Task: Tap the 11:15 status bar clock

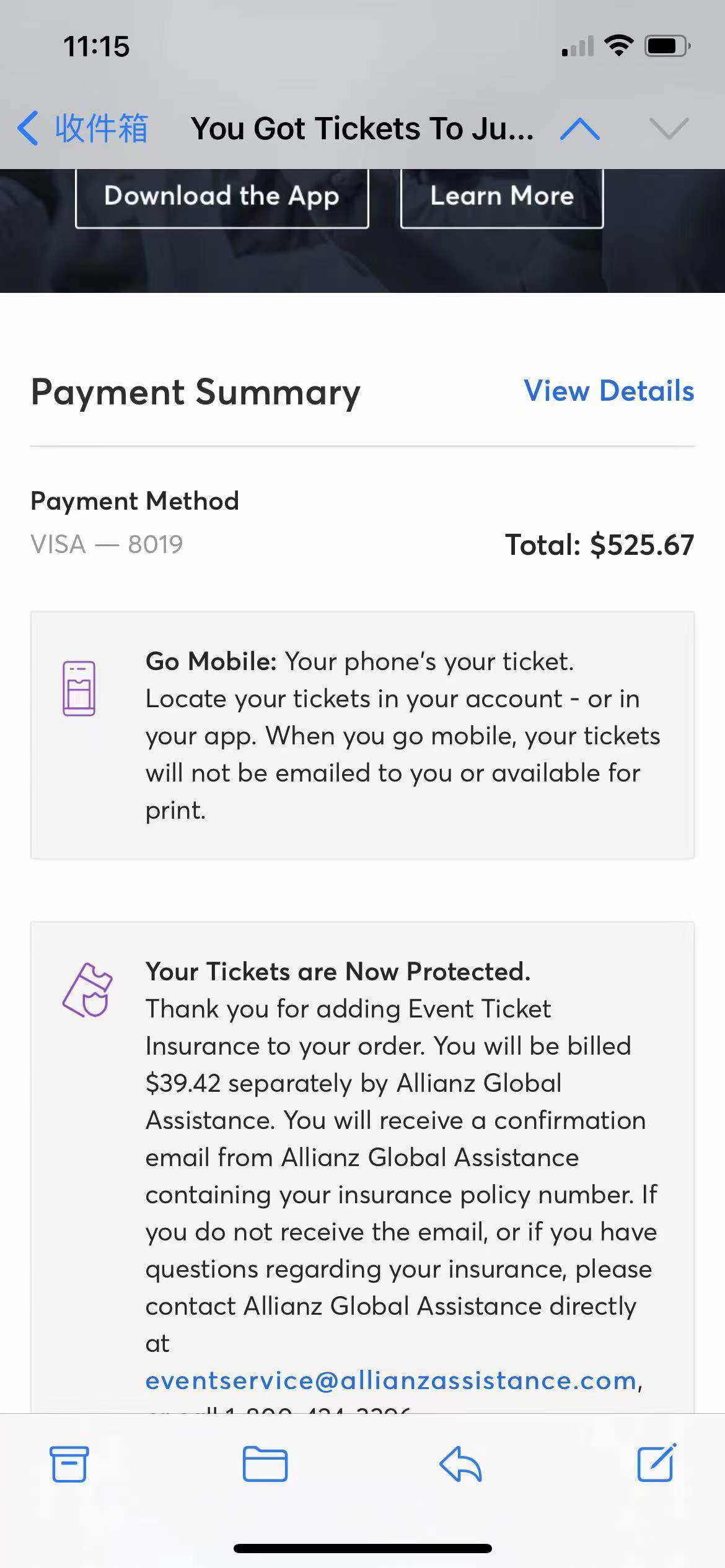Action: 97,46
